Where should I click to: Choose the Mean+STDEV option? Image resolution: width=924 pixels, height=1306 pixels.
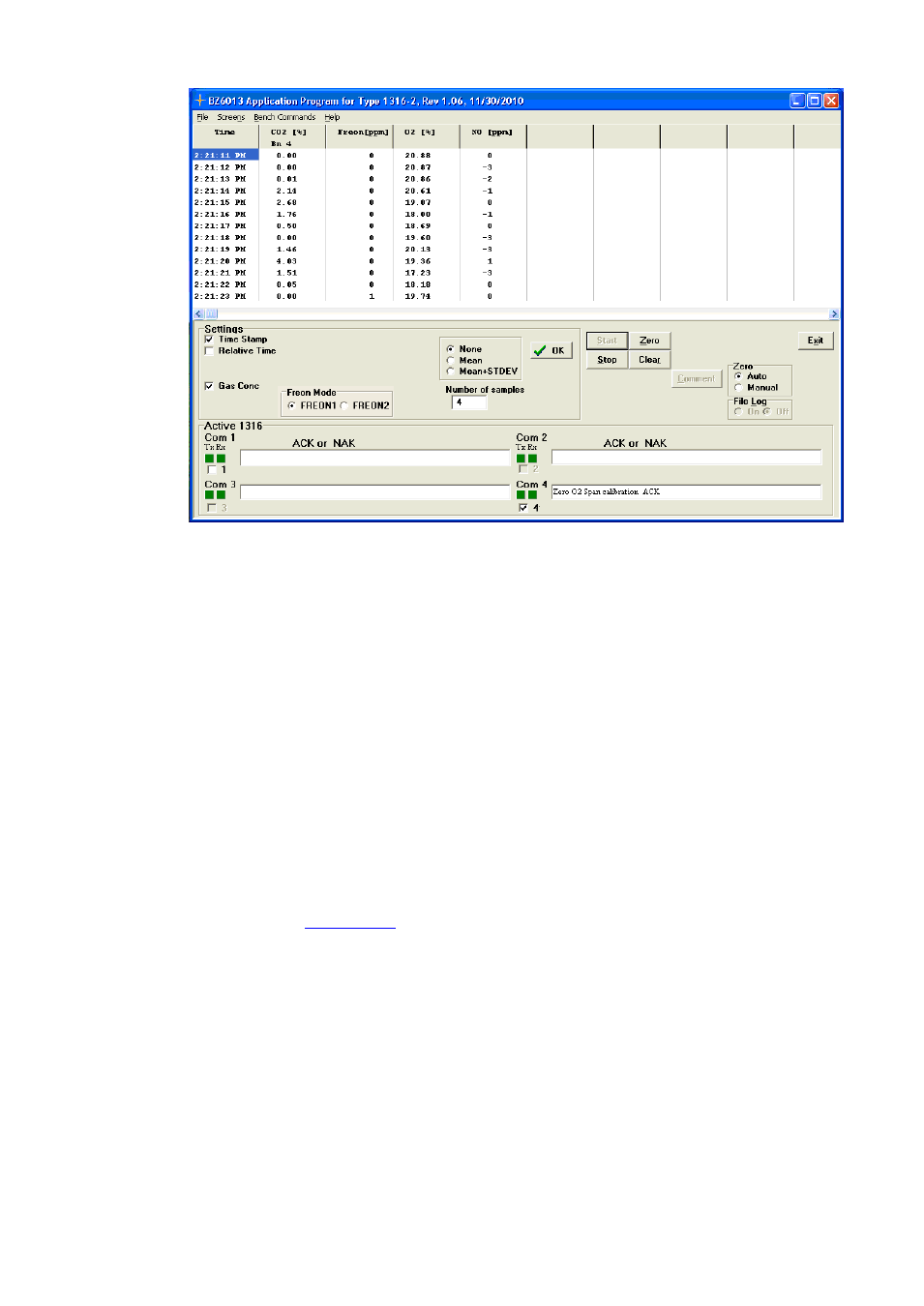[450, 371]
